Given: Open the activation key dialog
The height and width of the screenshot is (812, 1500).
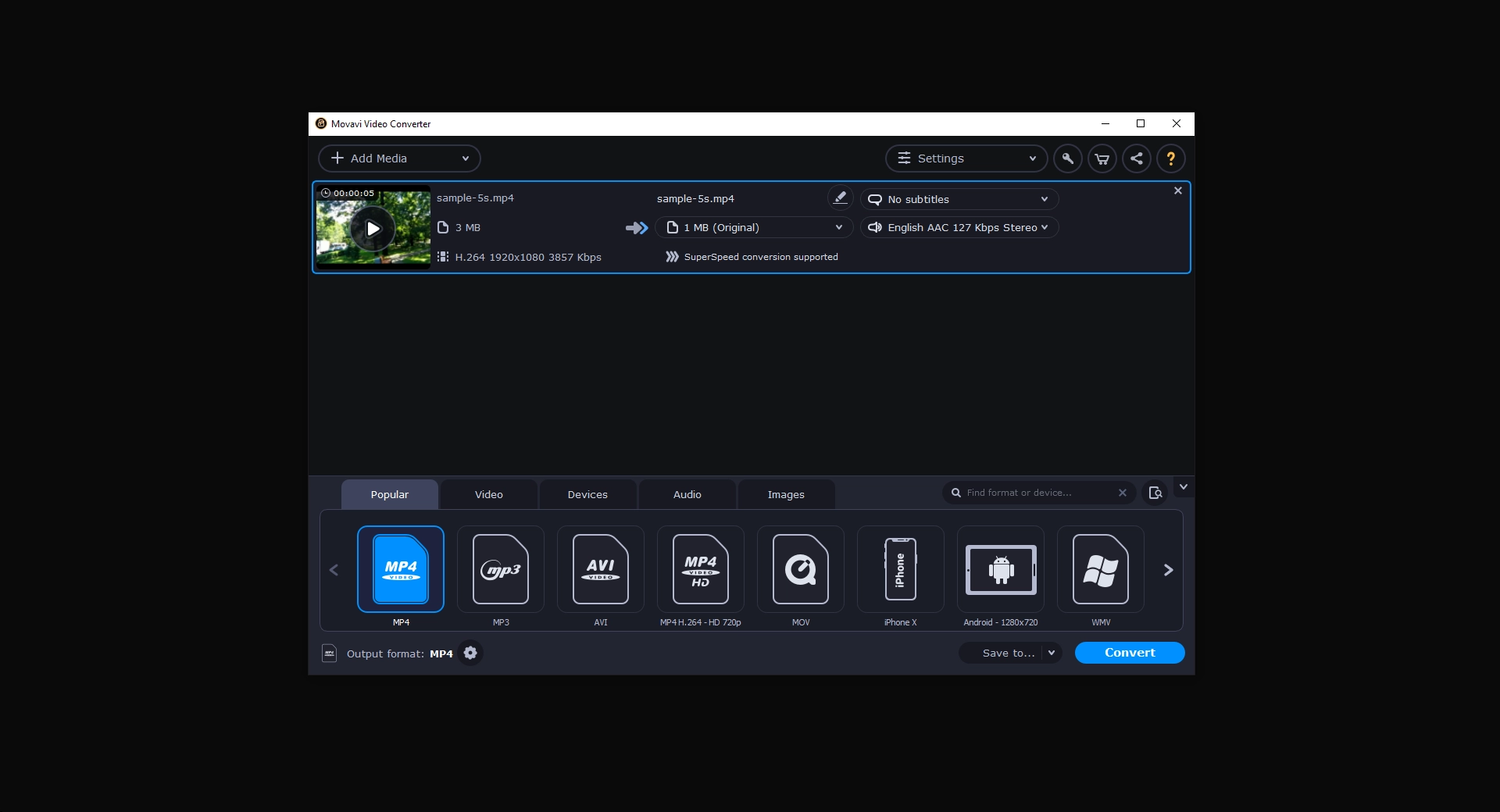Looking at the screenshot, I should [1067, 158].
